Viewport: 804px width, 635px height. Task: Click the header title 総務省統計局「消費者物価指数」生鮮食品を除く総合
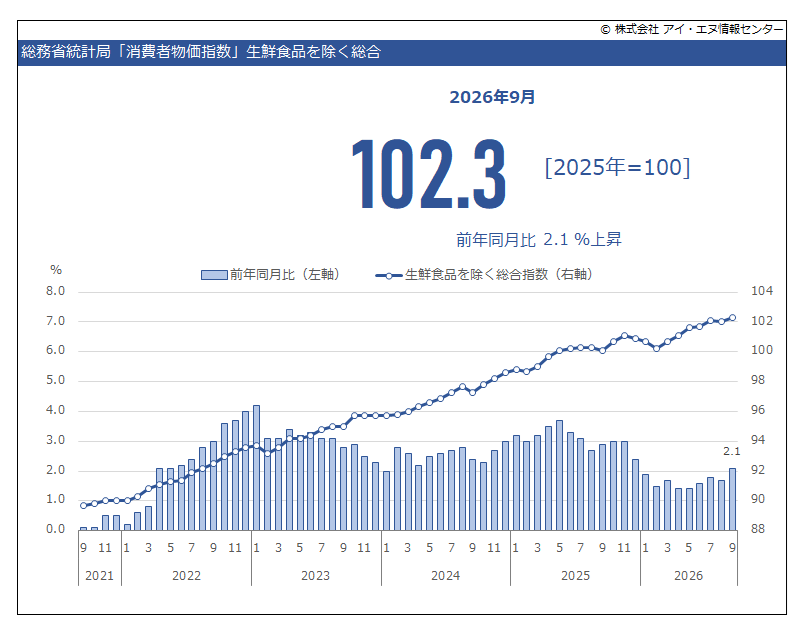pyautogui.click(x=200, y=52)
